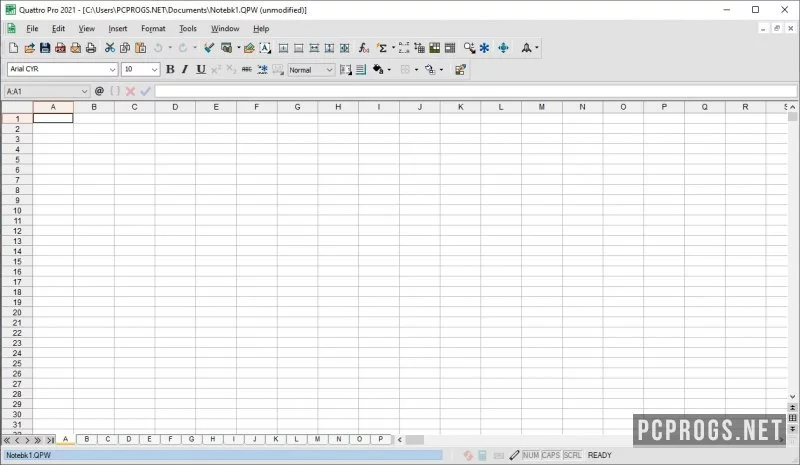Click the checkmark accept entry icon

145,91
